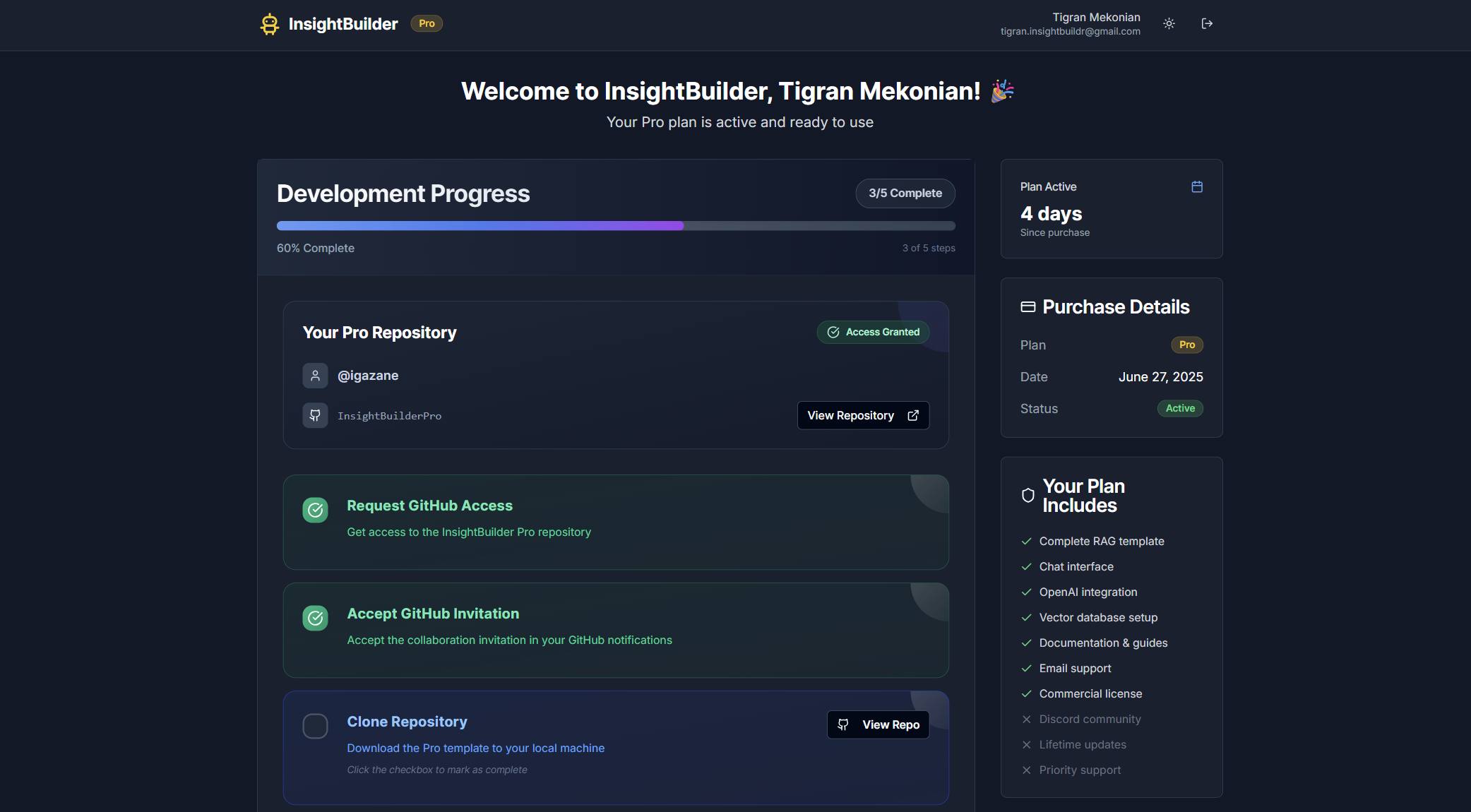Click the InsightBuilder robot logo icon
This screenshot has height=812, width=1471.
point(270,23)
